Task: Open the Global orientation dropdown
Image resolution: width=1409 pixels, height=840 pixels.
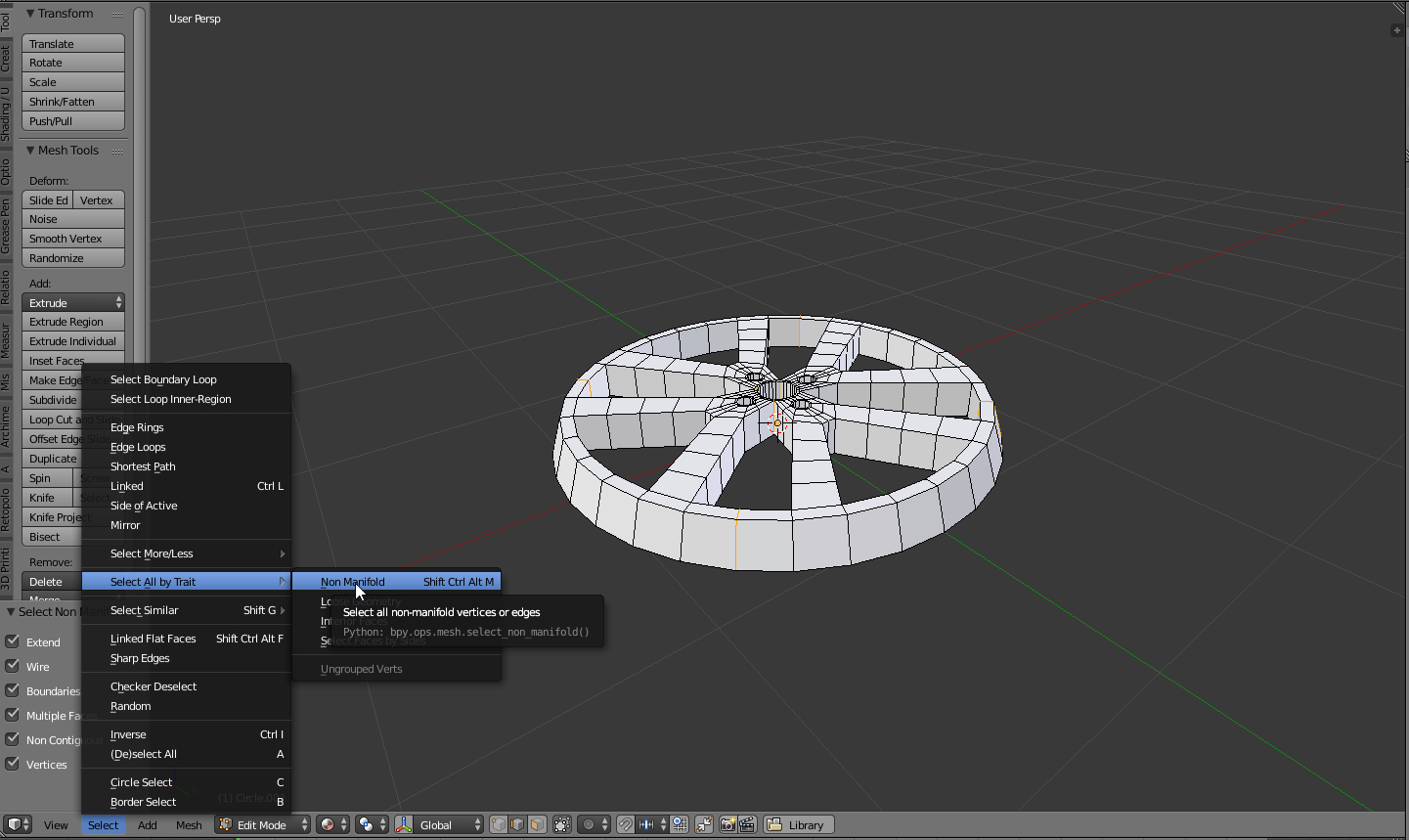Action: 448,824
